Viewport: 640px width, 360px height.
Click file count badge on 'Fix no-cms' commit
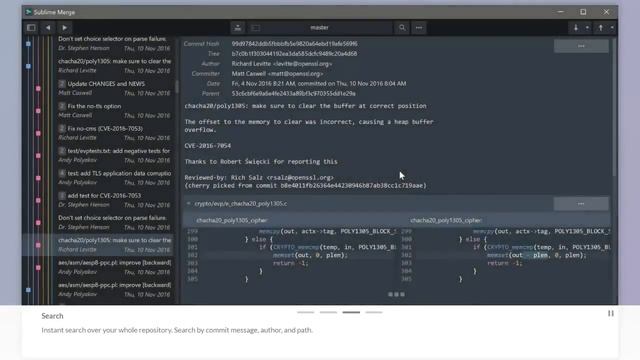tap(62, 129)
